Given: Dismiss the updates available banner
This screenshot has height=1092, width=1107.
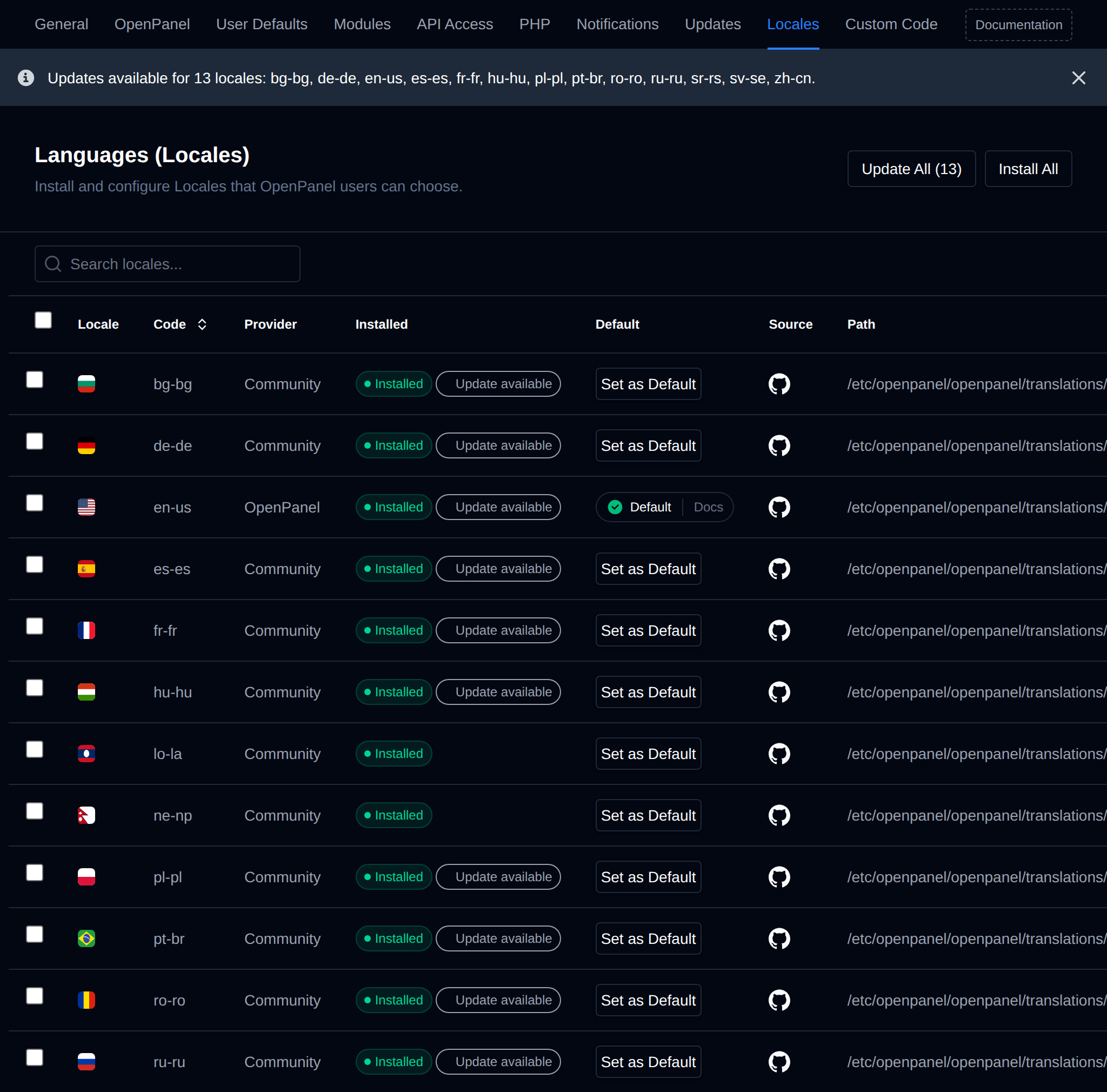Looking at the screenshot, I should (1078, 78).
